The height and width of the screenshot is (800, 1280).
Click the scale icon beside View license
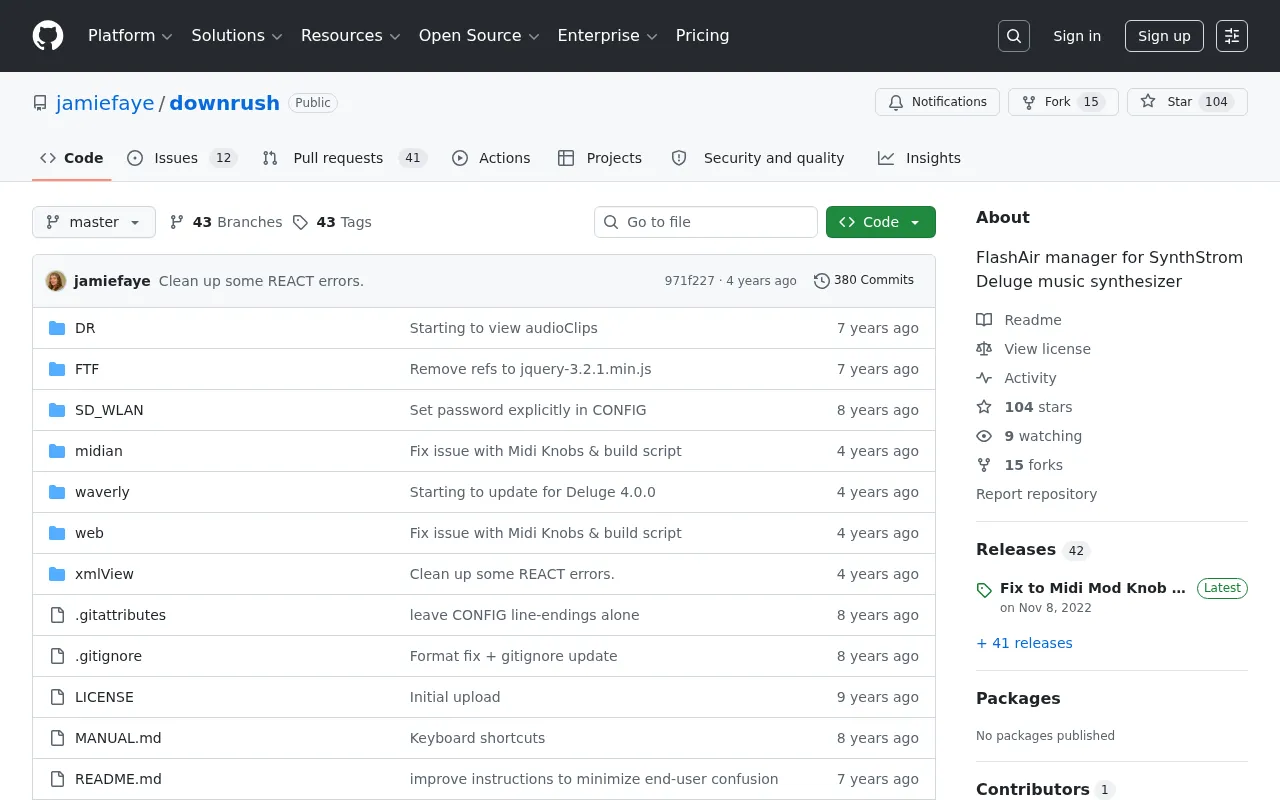click(984, 349)
